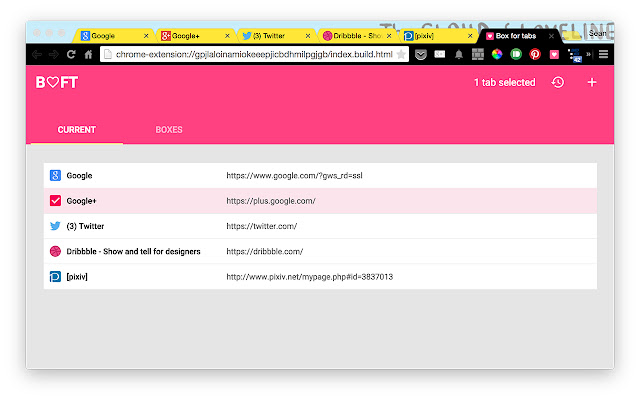Click the green circle extension icon
This screenshot has width=640, height=400.
tap(516, 54)
